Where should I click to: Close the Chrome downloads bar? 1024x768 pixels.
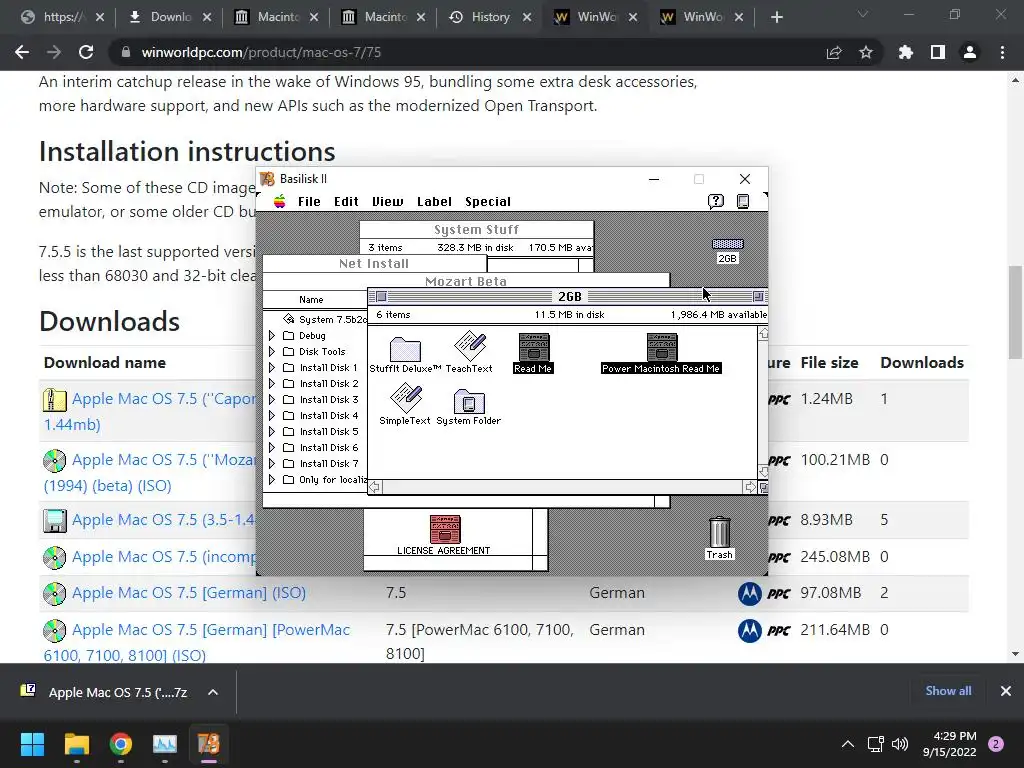[x=1006, y=691]
